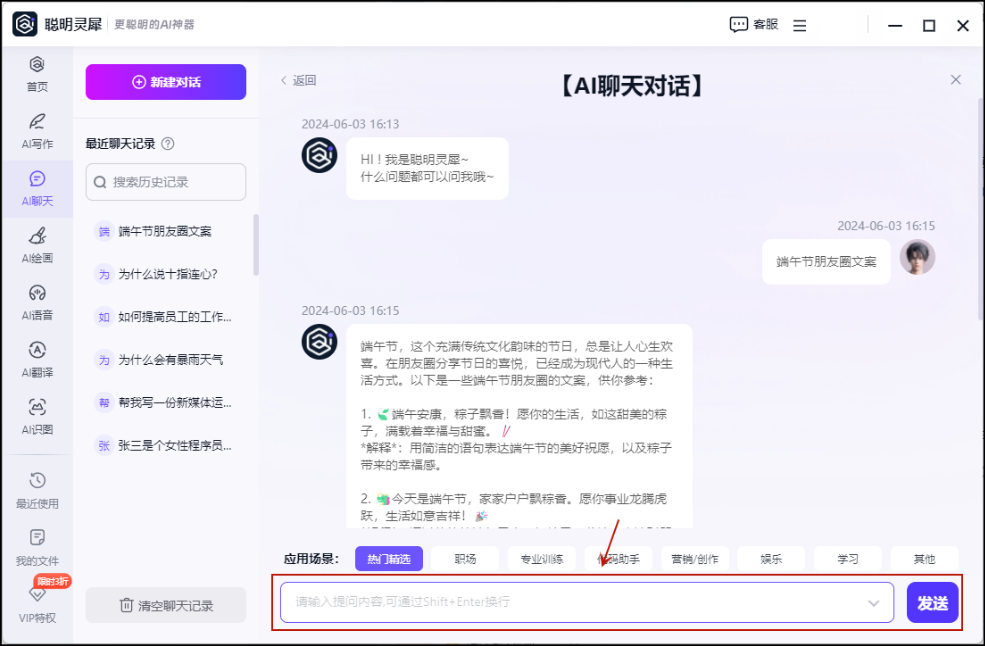Open the AI绘画 painting tool

(37, 246)
